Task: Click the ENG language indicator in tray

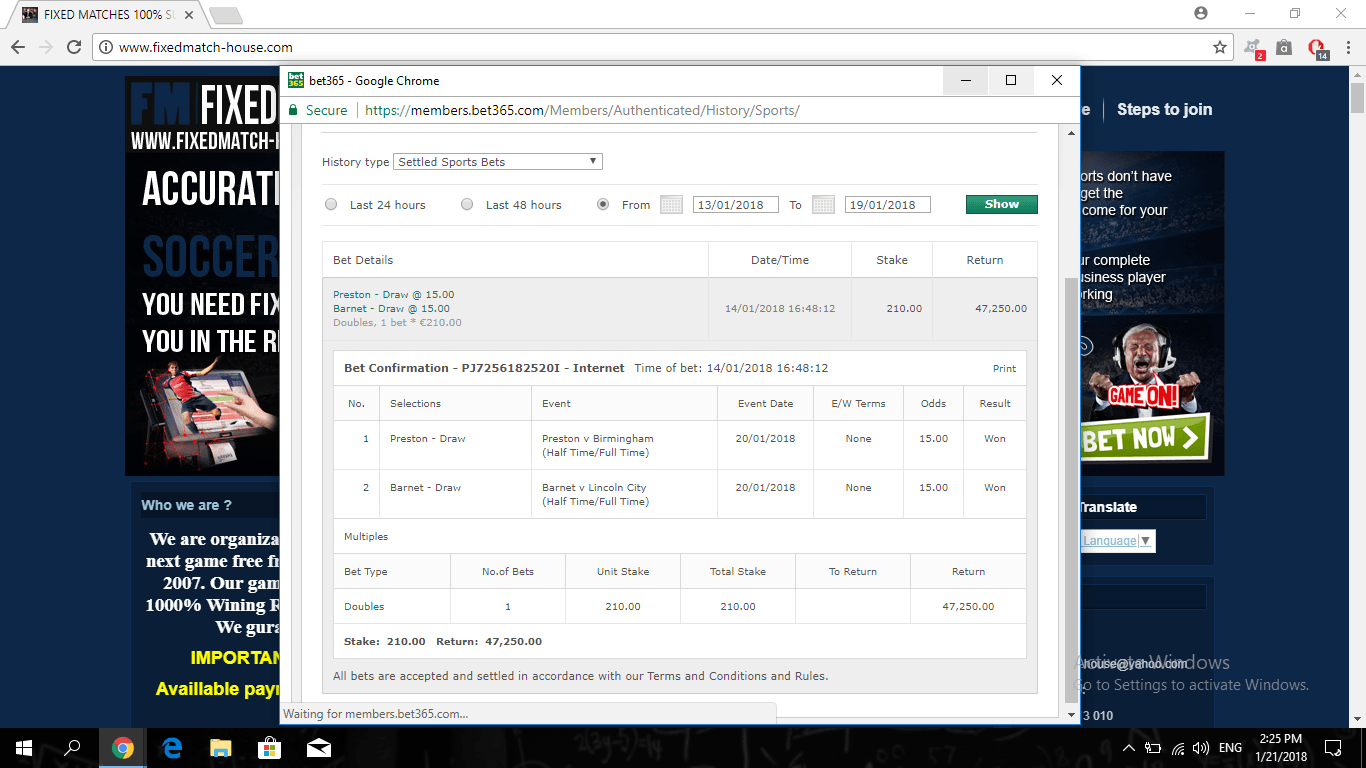Action: [x=1230, y=748]
